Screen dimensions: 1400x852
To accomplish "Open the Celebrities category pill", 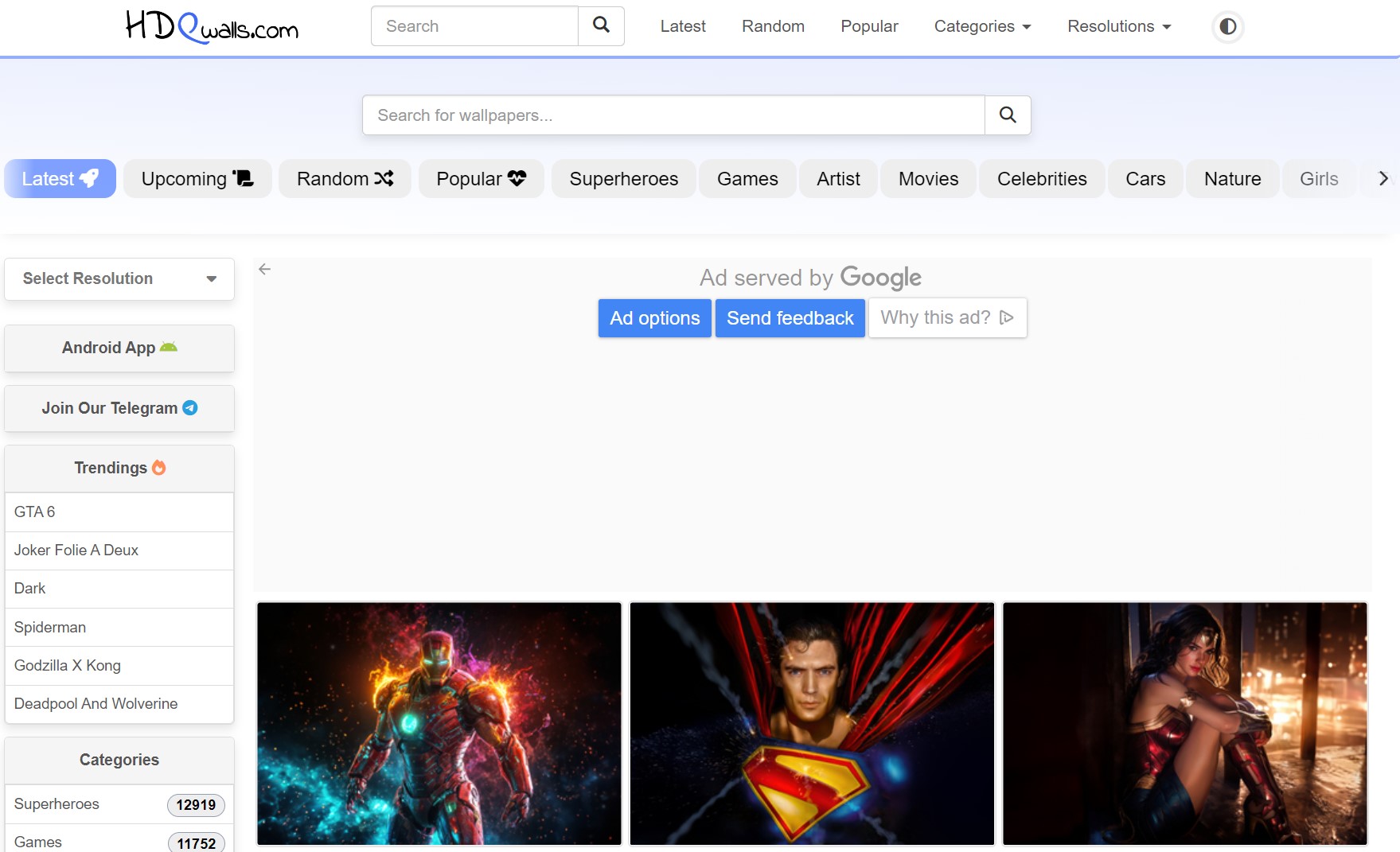I will tap(1042, 179).
